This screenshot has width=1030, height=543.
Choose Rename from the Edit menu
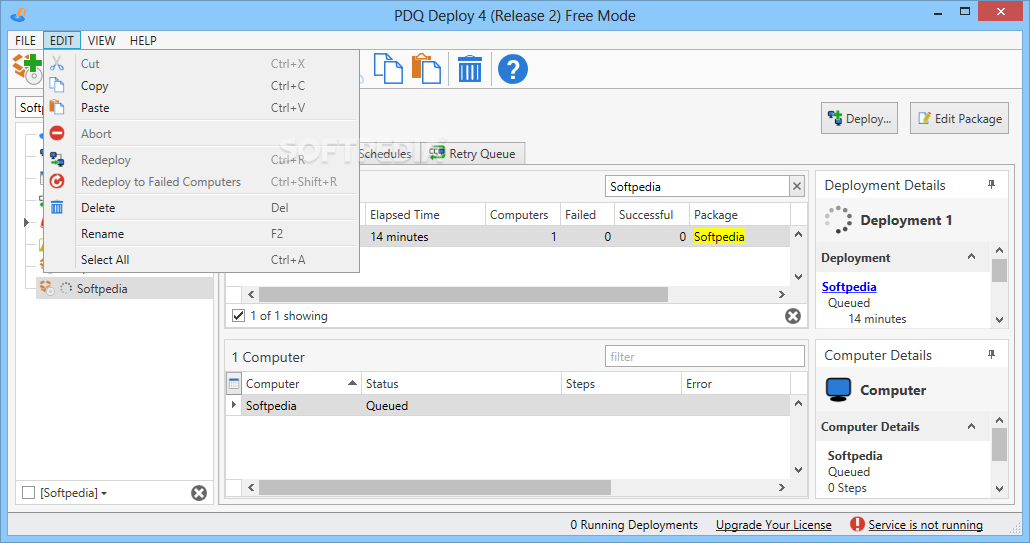(x=201, y=234)
